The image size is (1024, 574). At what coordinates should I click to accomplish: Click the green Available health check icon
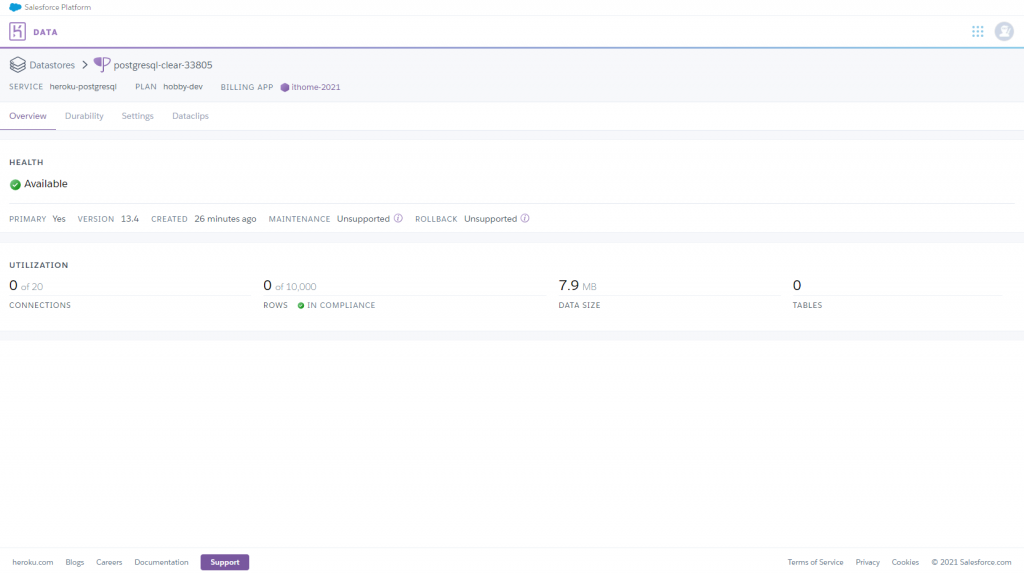[15, 185]
